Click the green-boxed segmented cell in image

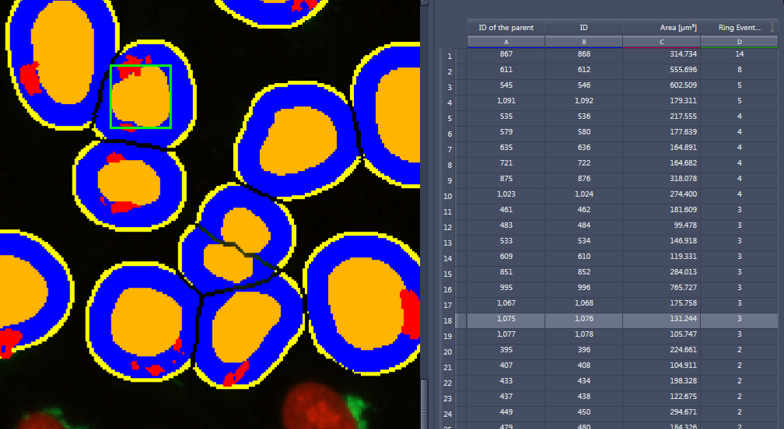click(140, 97)
